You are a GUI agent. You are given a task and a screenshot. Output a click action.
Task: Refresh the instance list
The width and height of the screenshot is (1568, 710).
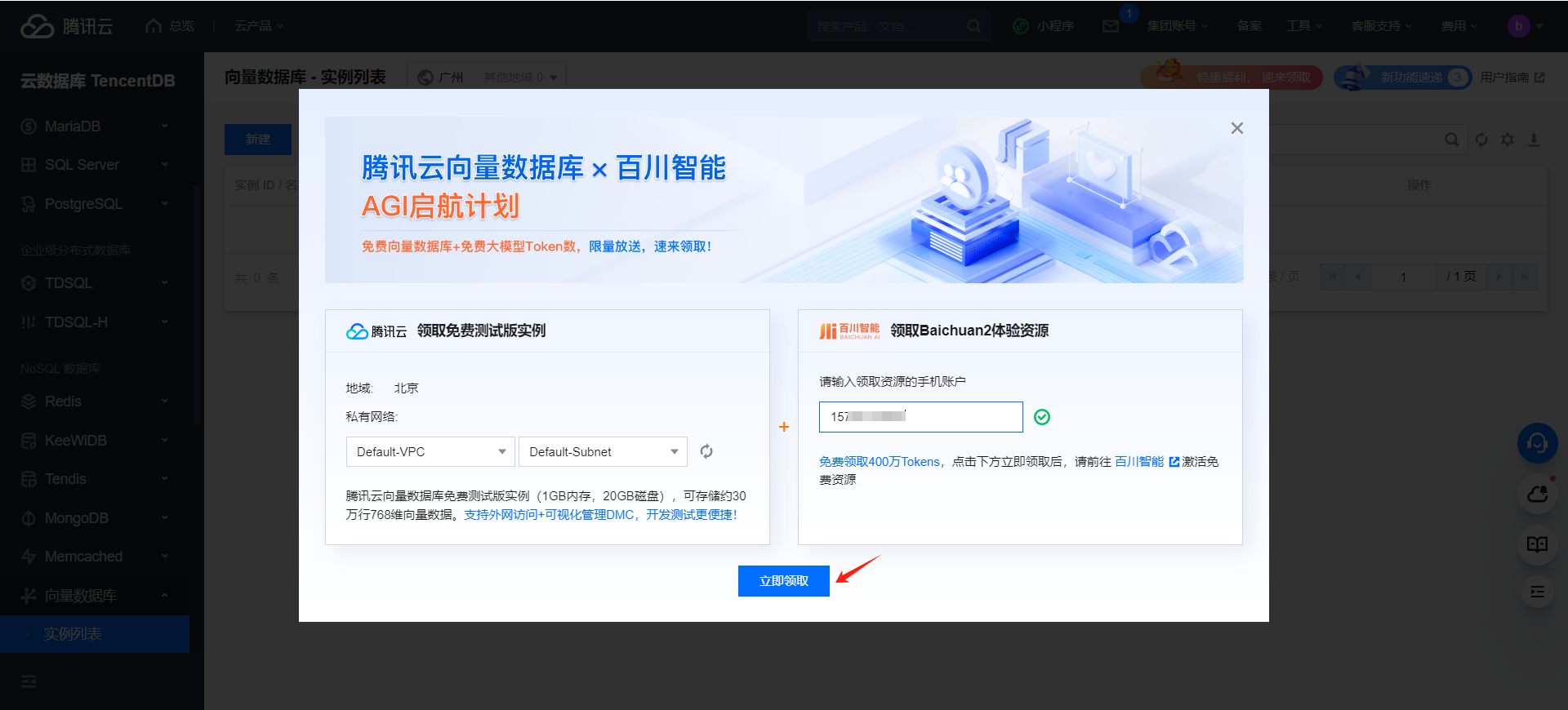pyautogui.click(x=1481, y=140)
